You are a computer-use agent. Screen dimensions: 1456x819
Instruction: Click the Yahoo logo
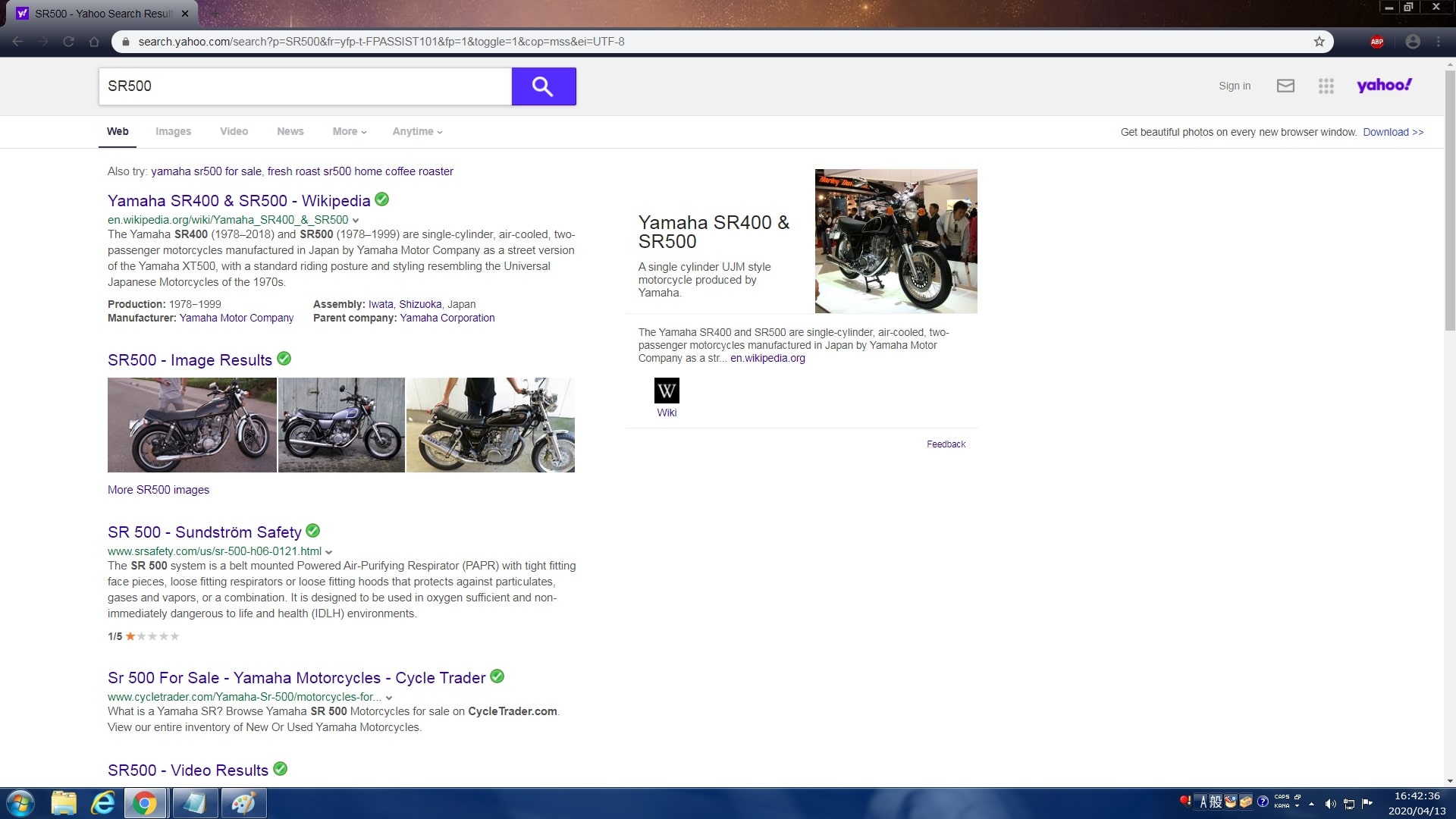click(x=1384, y=85)
